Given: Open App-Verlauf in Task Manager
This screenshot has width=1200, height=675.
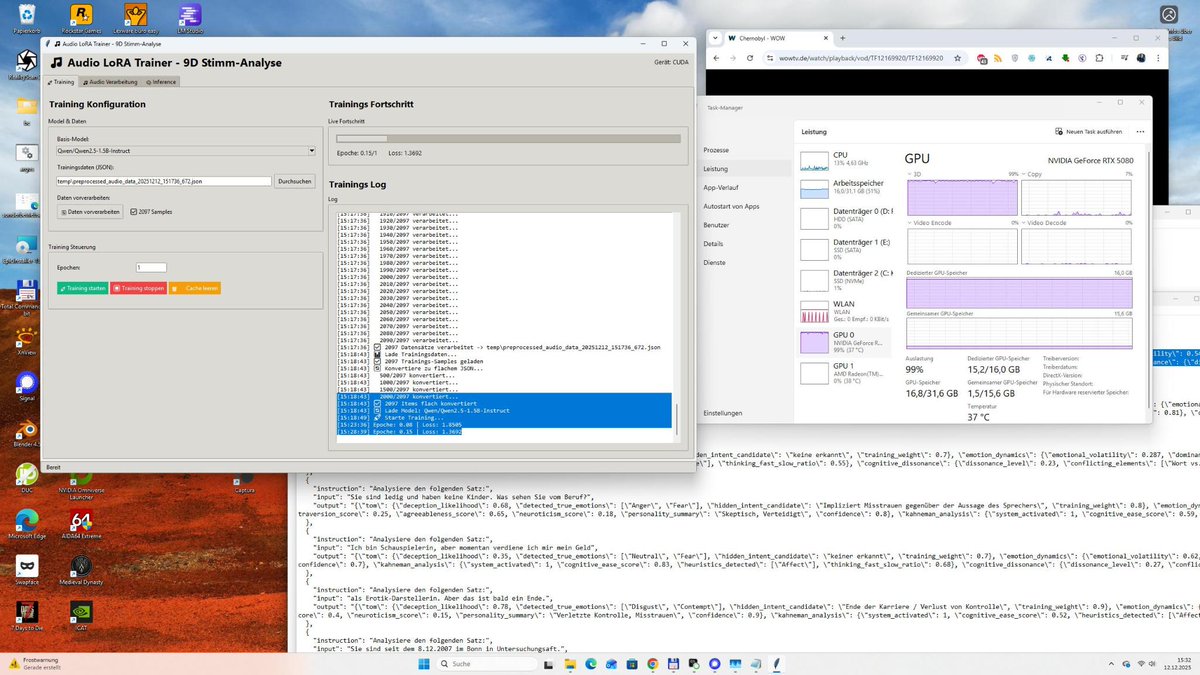Looking at the screenshot, I should 721,187.
